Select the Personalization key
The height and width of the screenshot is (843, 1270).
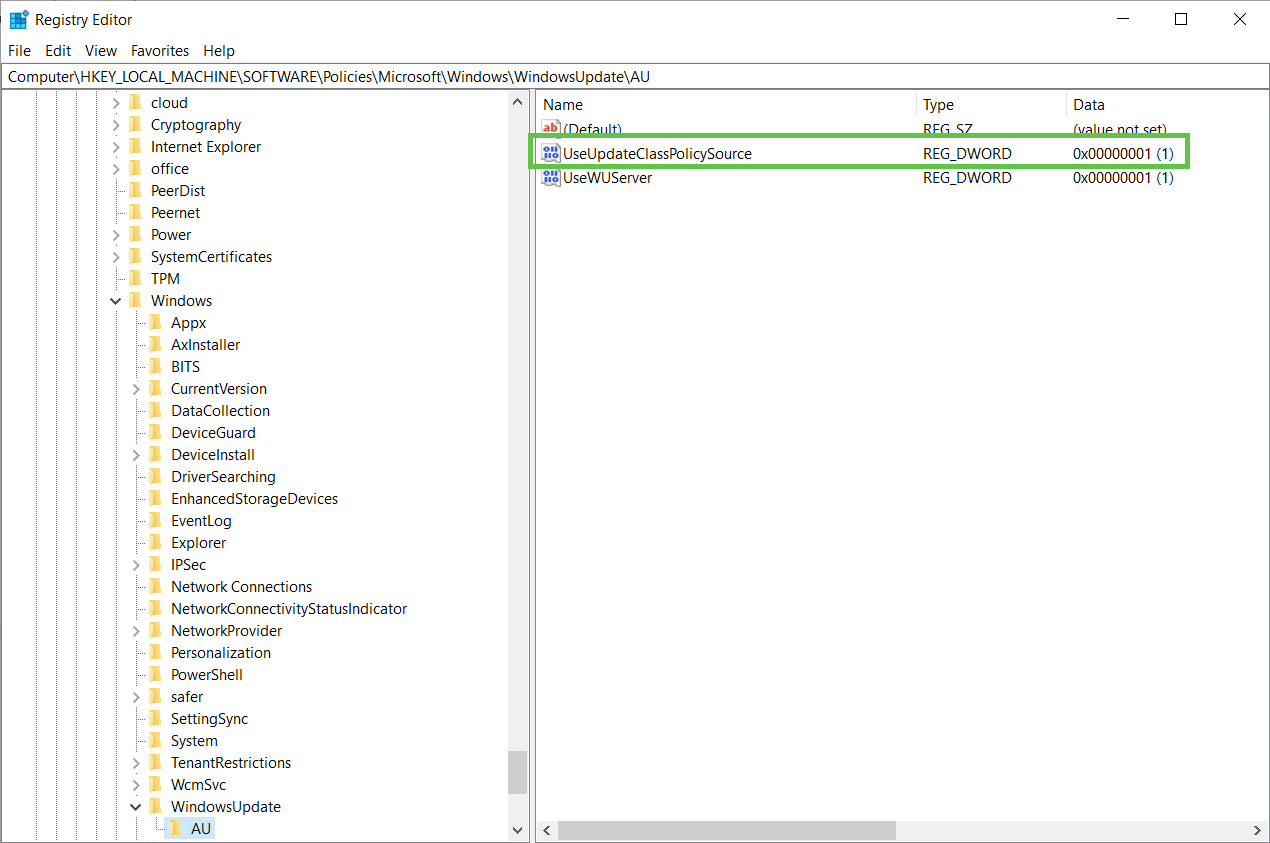(221, 652)
